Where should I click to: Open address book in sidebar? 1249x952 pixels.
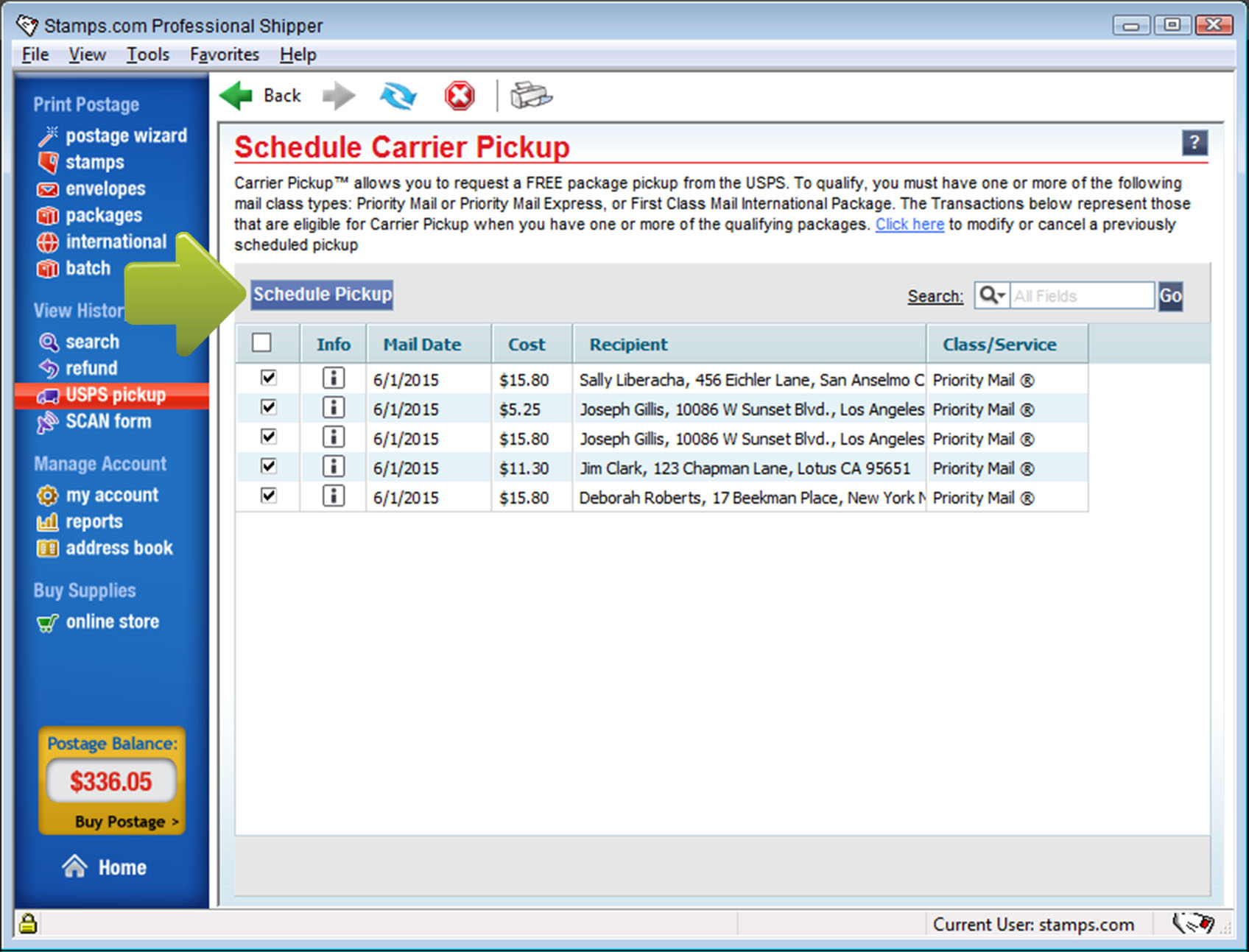105,548
